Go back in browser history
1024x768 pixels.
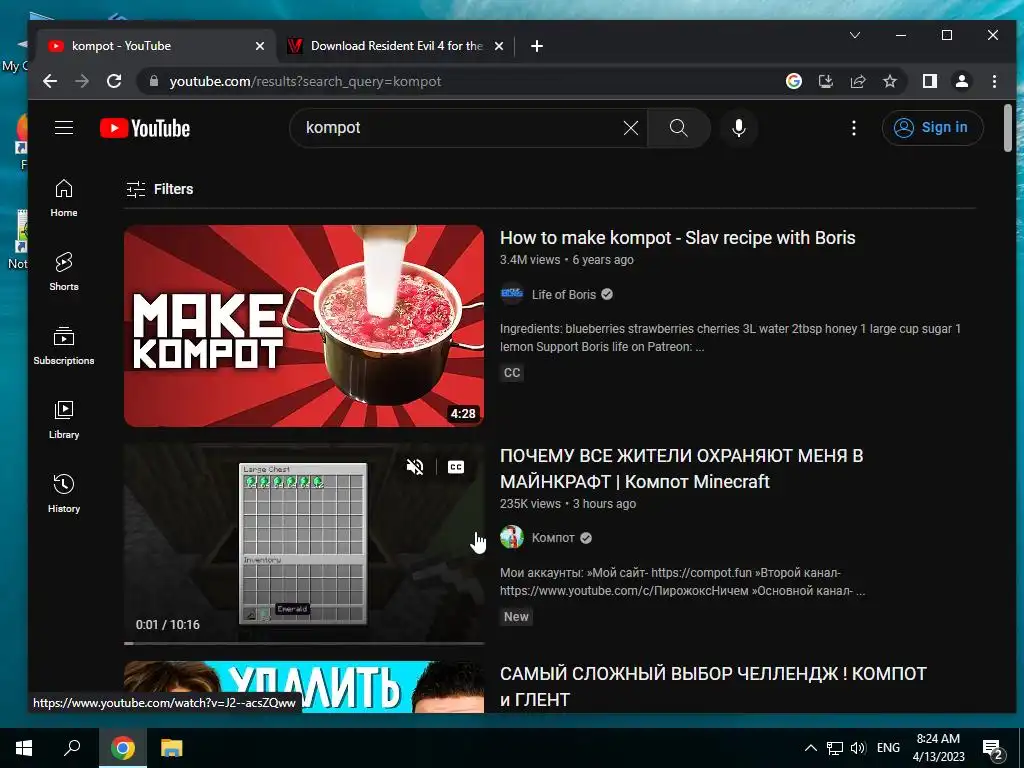pyautogui.click(x=50, y=81)
